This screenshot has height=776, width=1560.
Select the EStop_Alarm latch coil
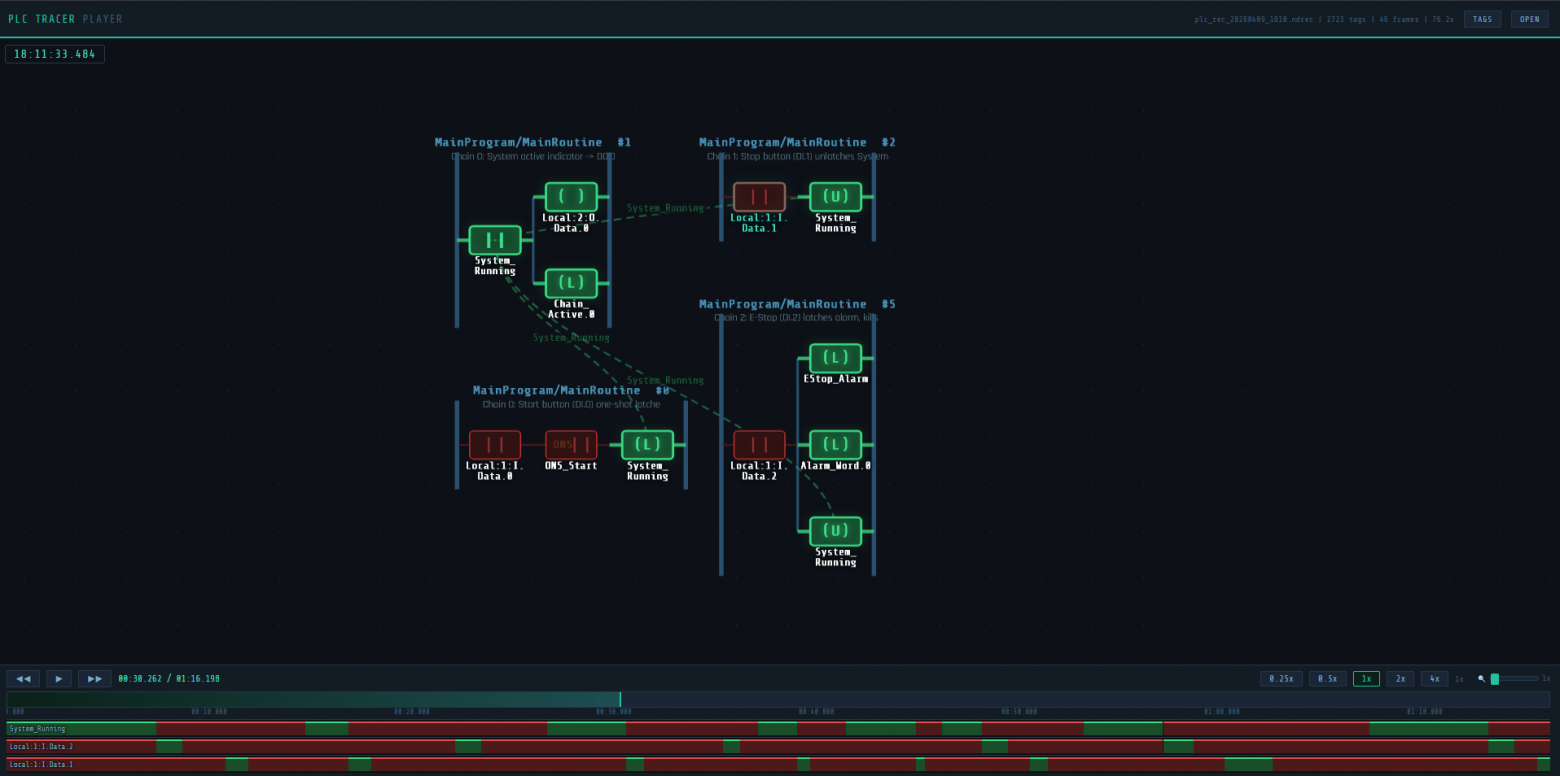pos(835,358)
